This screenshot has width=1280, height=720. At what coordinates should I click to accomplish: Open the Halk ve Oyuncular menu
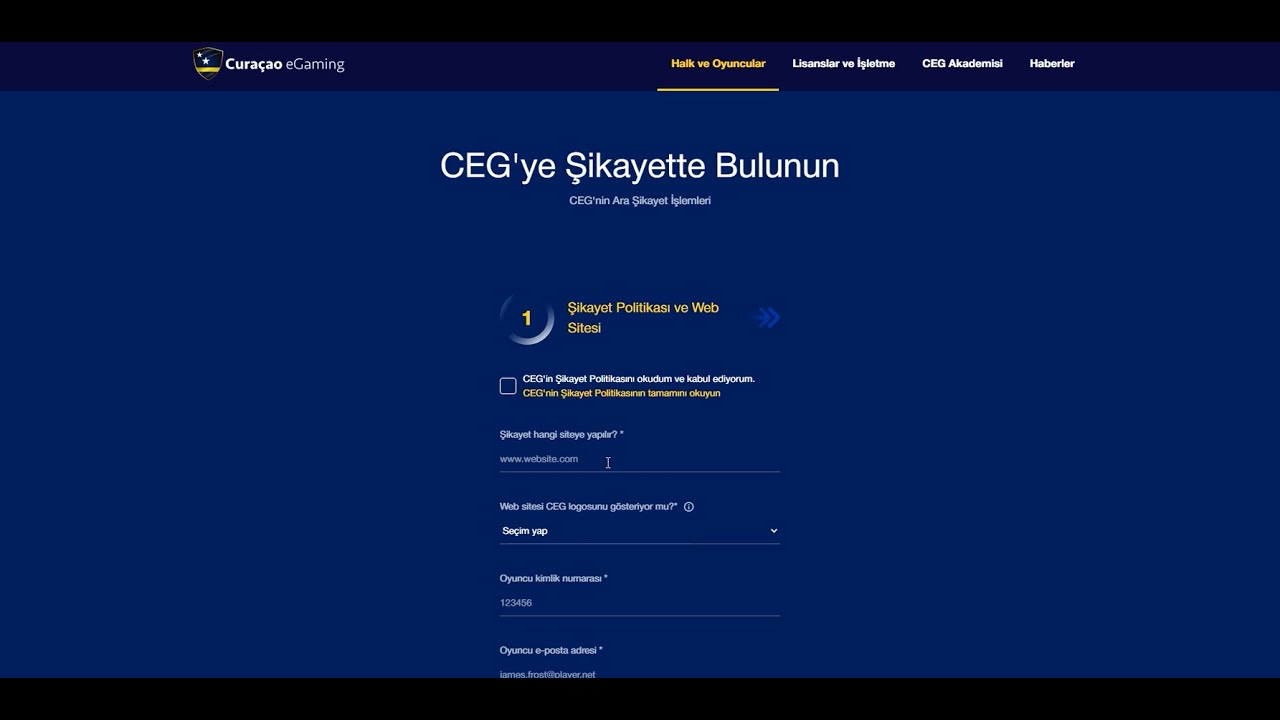pyautogui.click(x=718, y=63)
